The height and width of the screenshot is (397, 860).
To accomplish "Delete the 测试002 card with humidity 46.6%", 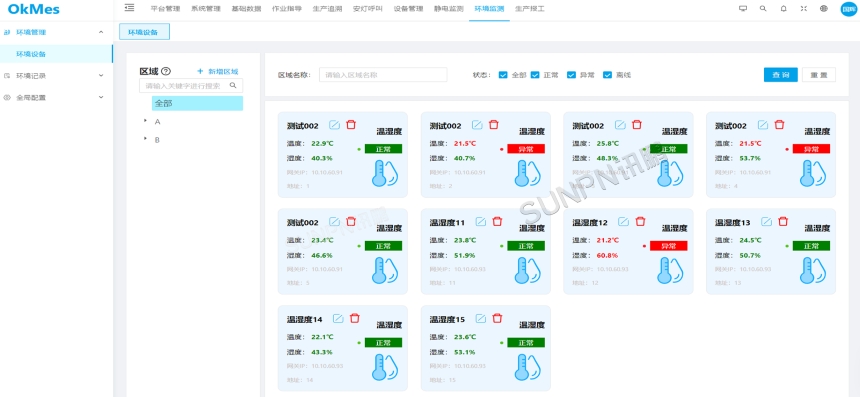I will 351,222.
